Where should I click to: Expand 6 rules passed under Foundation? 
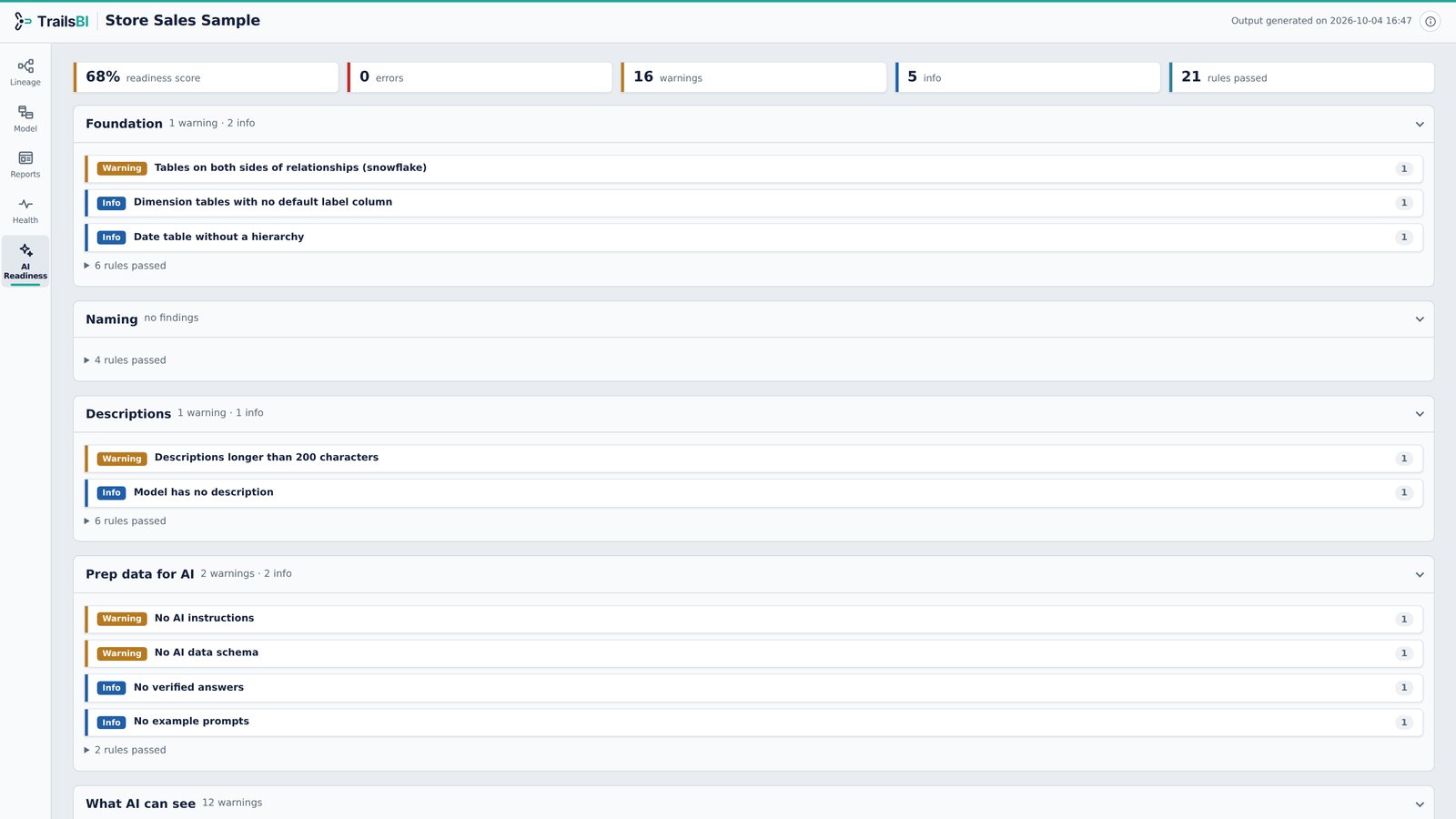click(126, 266)
